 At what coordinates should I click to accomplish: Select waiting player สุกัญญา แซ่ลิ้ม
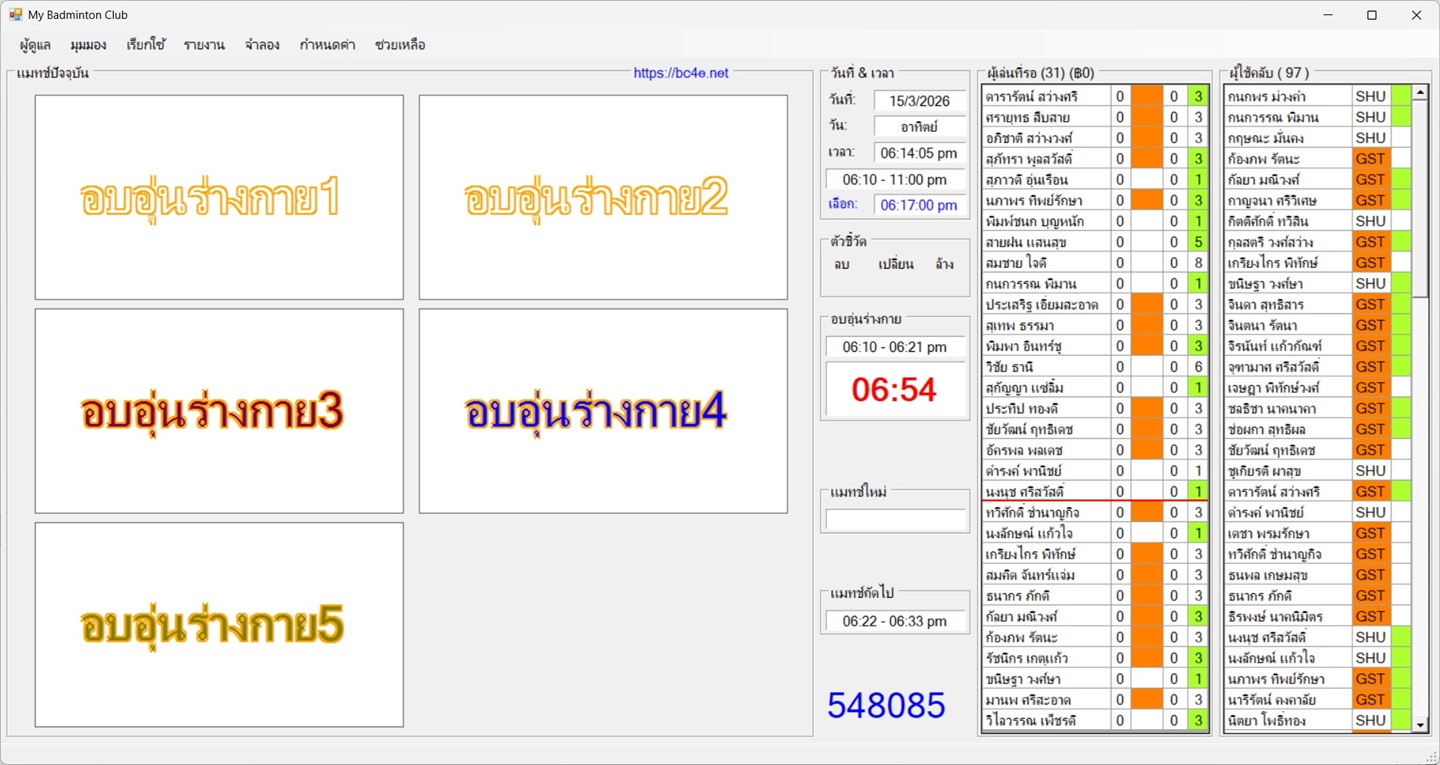[x=1046, y=387]
